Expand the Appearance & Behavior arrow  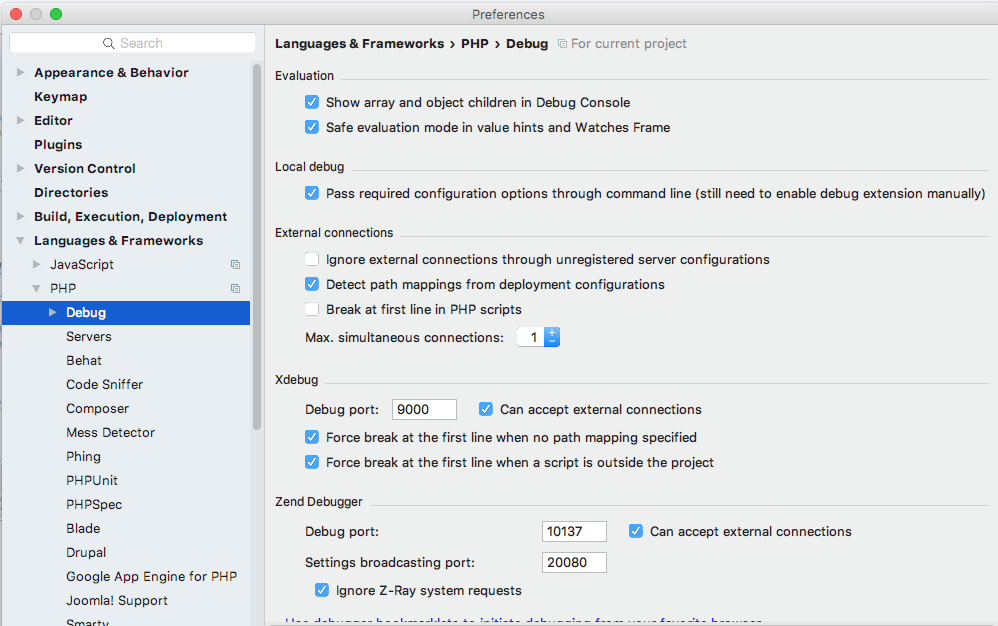click(x=20, y=73)
